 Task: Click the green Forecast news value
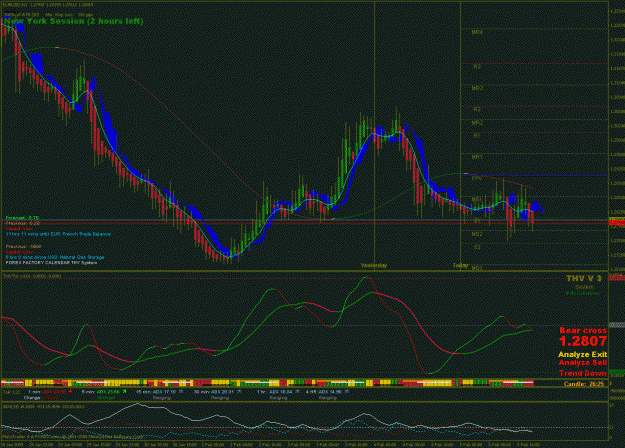coord(22,218)
